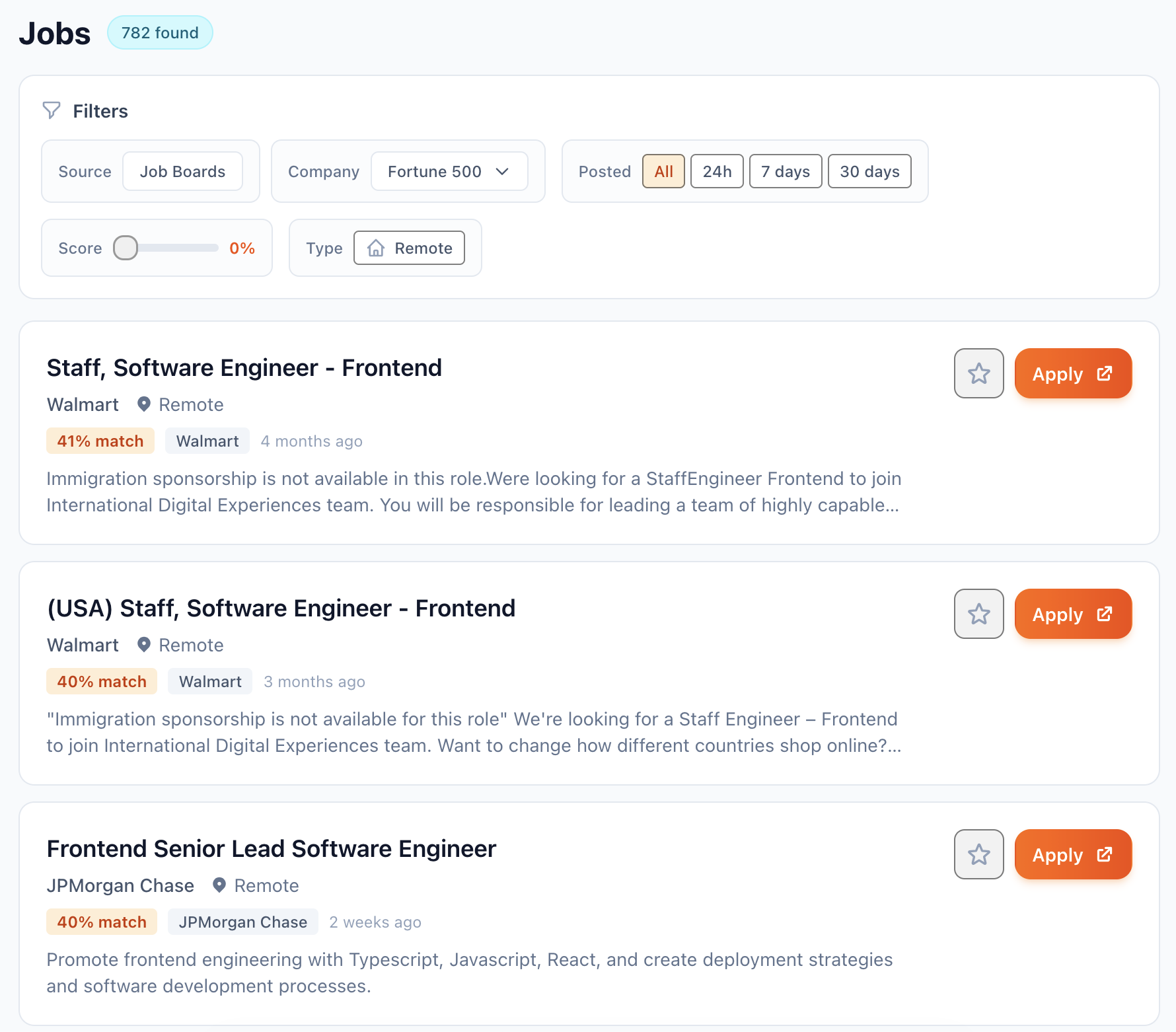Viewport: 1176px width, 1032px height.
Task: Apply to (USA) Staff, Software Engineer - Frontend
Action: 1073,614
